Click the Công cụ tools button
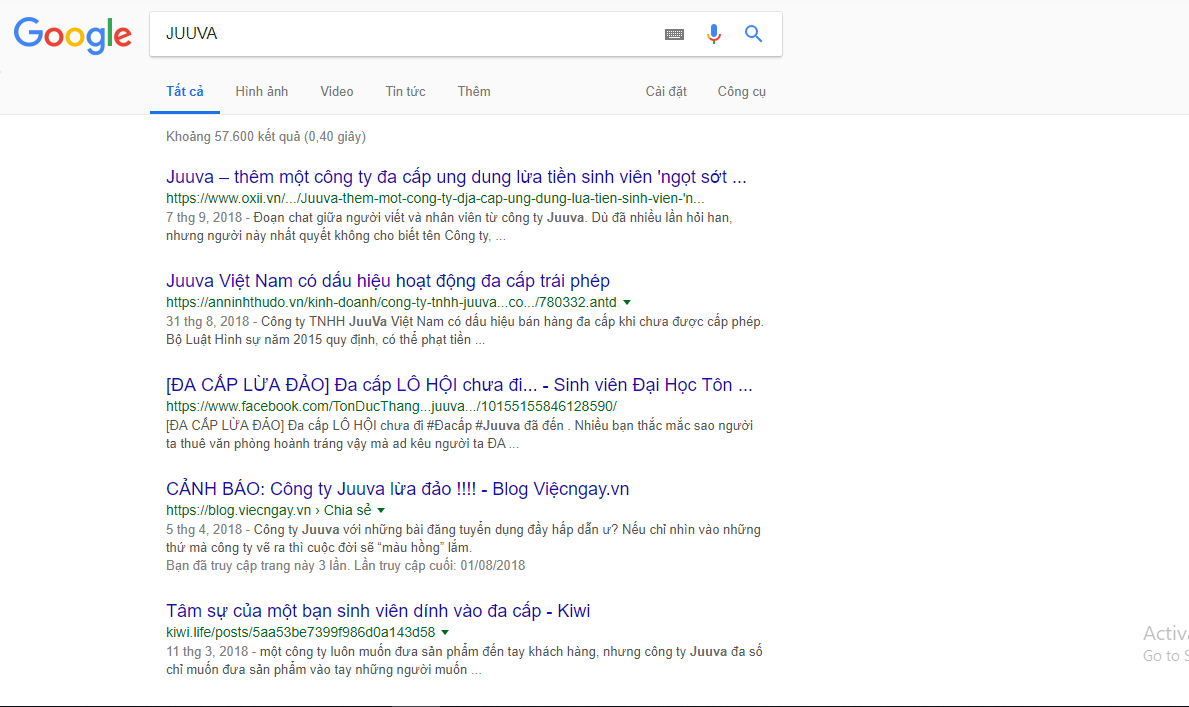This screenshot has width=1189, height=707. tap(741, 92)
